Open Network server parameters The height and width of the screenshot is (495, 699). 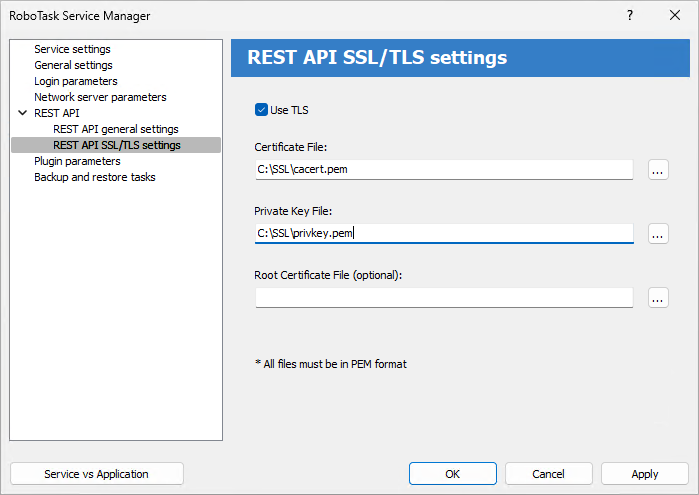point(100,97)
